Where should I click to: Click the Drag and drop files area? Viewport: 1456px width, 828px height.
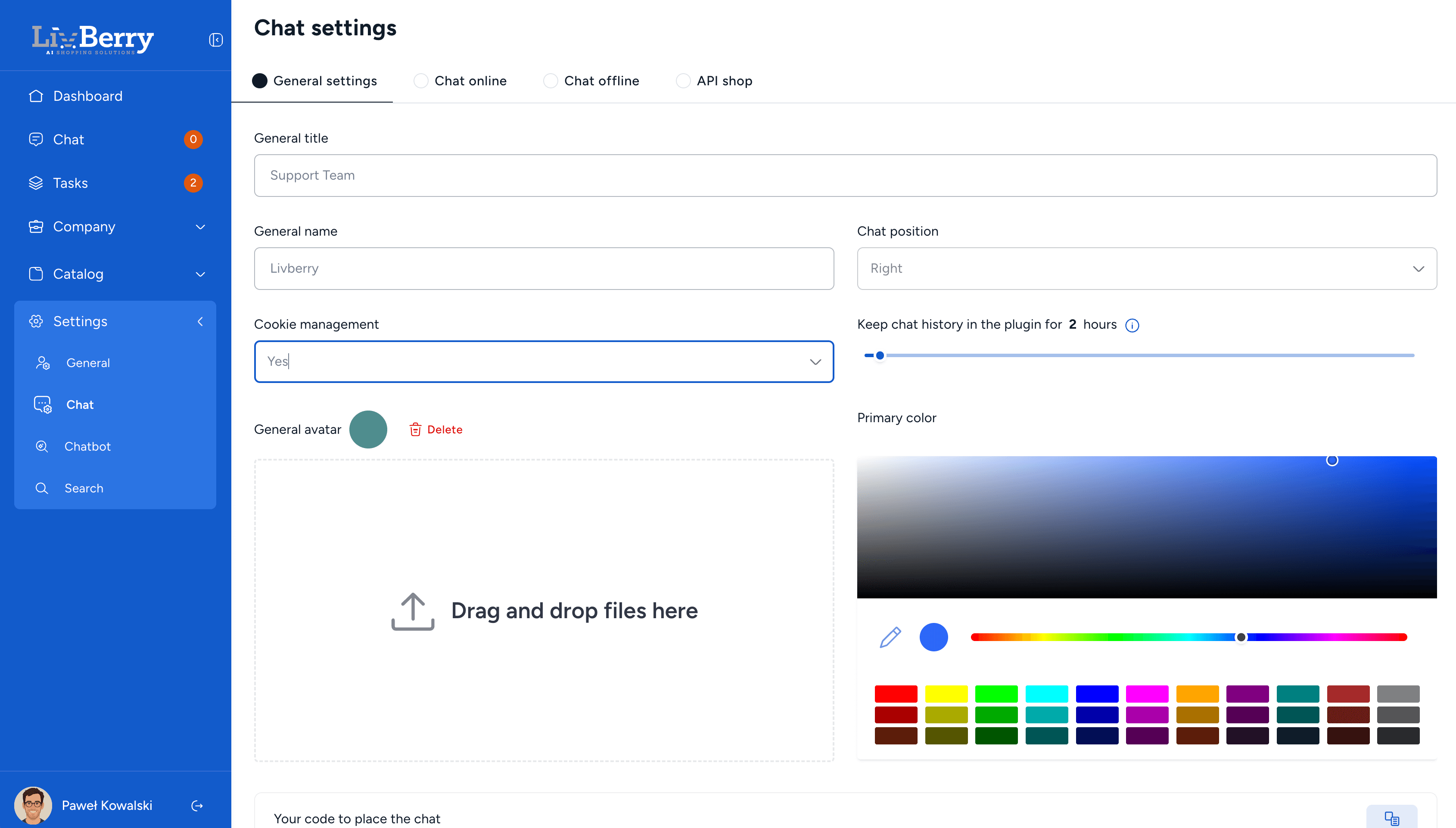point(544,610)
